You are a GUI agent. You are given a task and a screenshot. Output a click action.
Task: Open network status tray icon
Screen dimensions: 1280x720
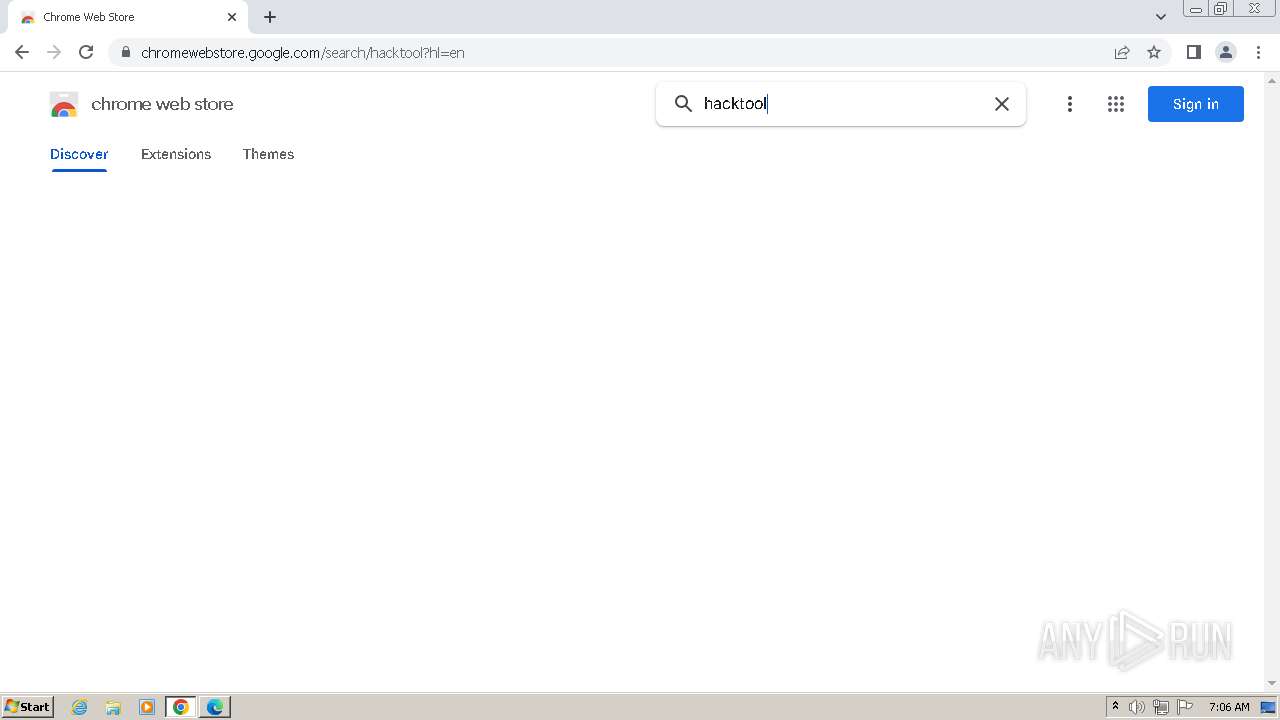point(1161,707)
